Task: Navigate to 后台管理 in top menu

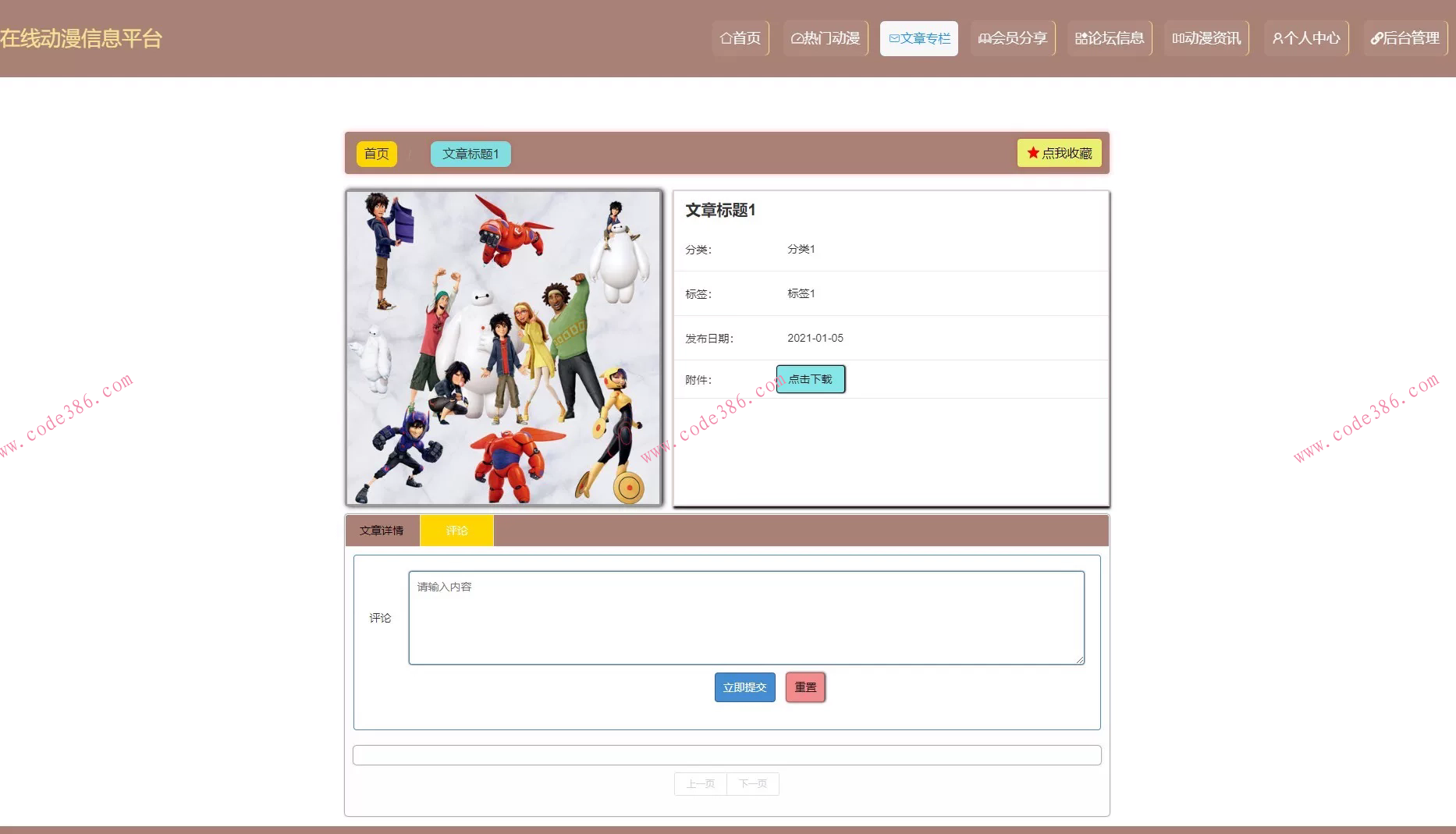Action: pyautogui.click(x=1405, y=37)
